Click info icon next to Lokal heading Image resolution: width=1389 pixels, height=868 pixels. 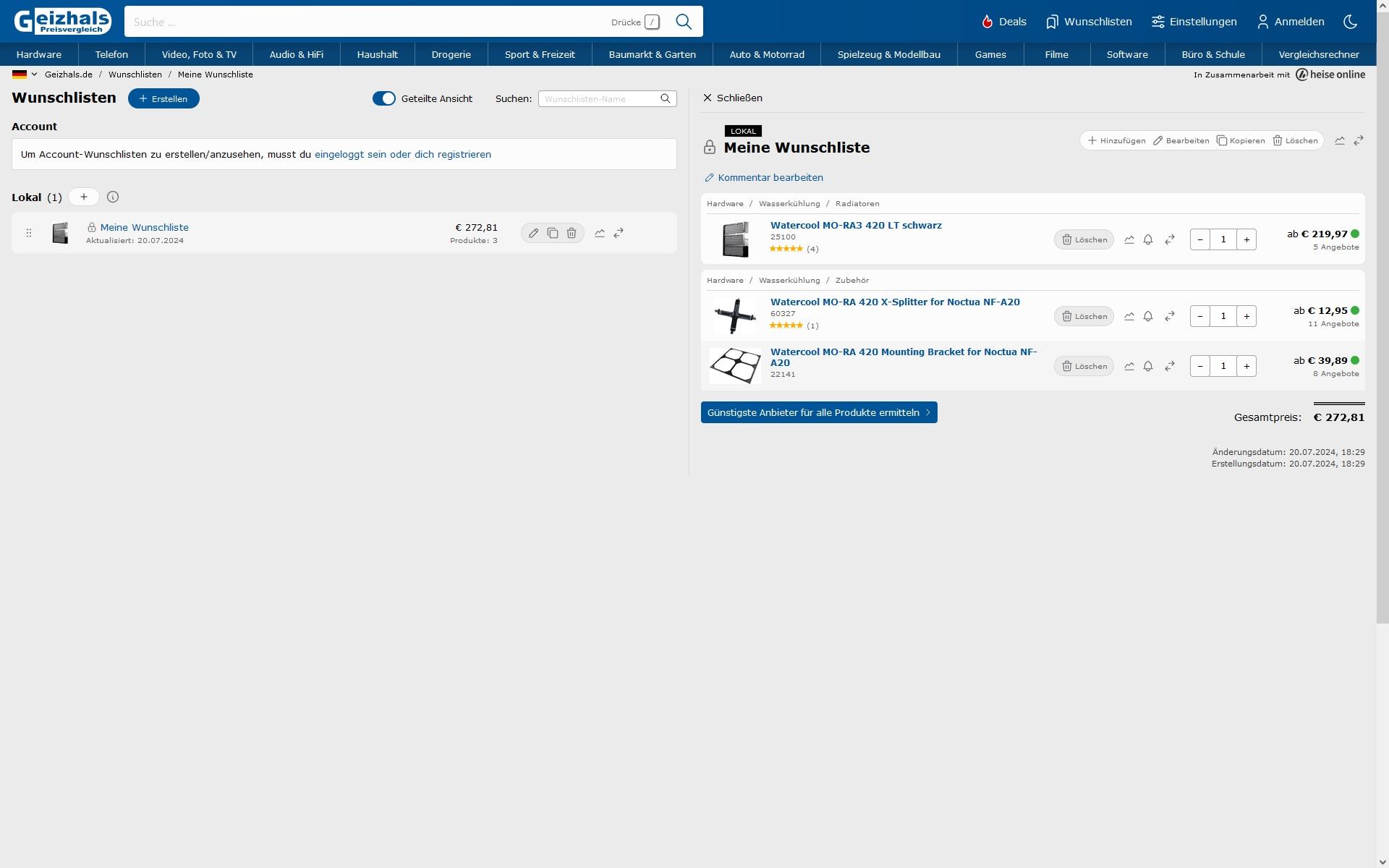point(113,197)
